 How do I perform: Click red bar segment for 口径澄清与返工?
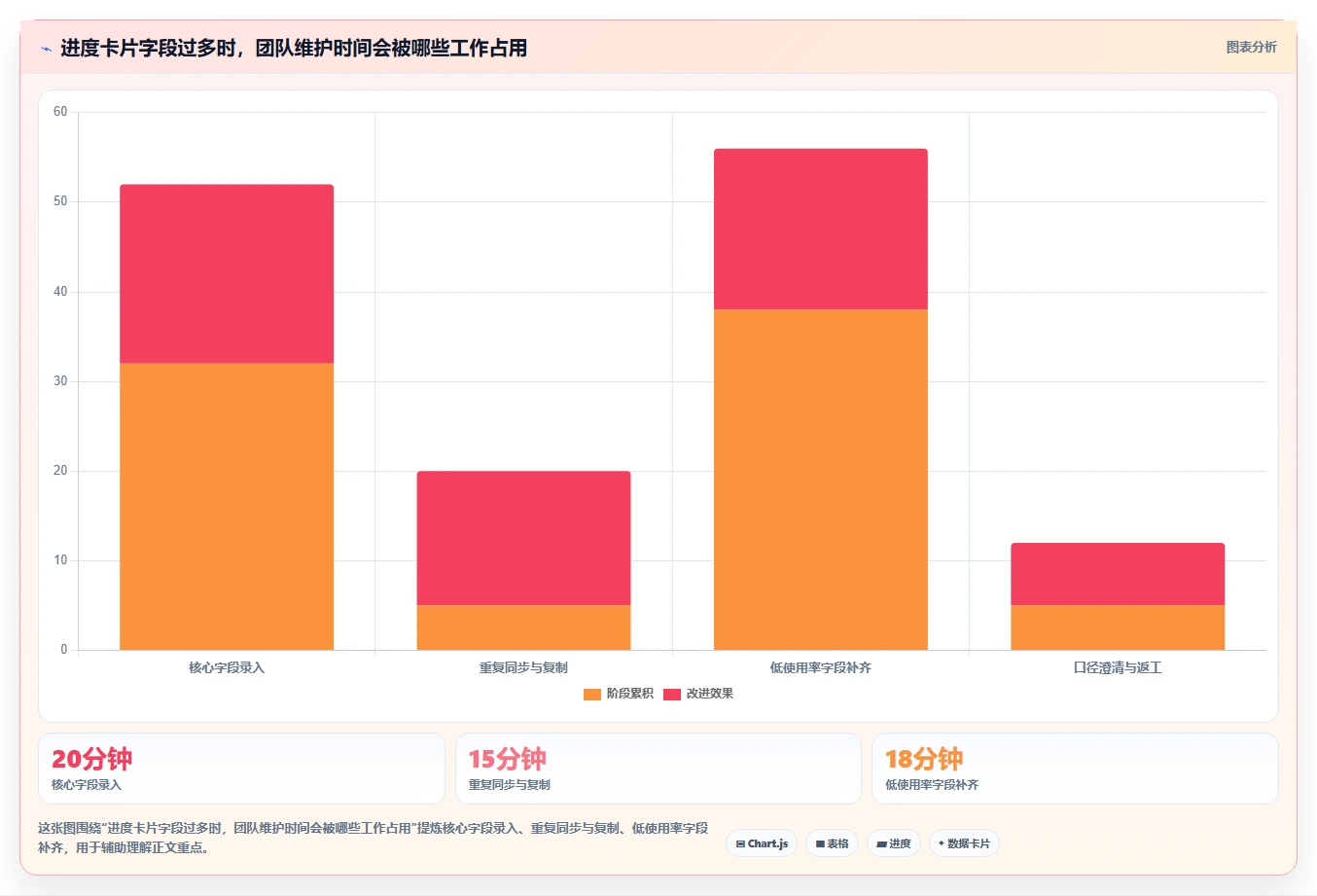pyautogui.click(x=1118, y=574)
